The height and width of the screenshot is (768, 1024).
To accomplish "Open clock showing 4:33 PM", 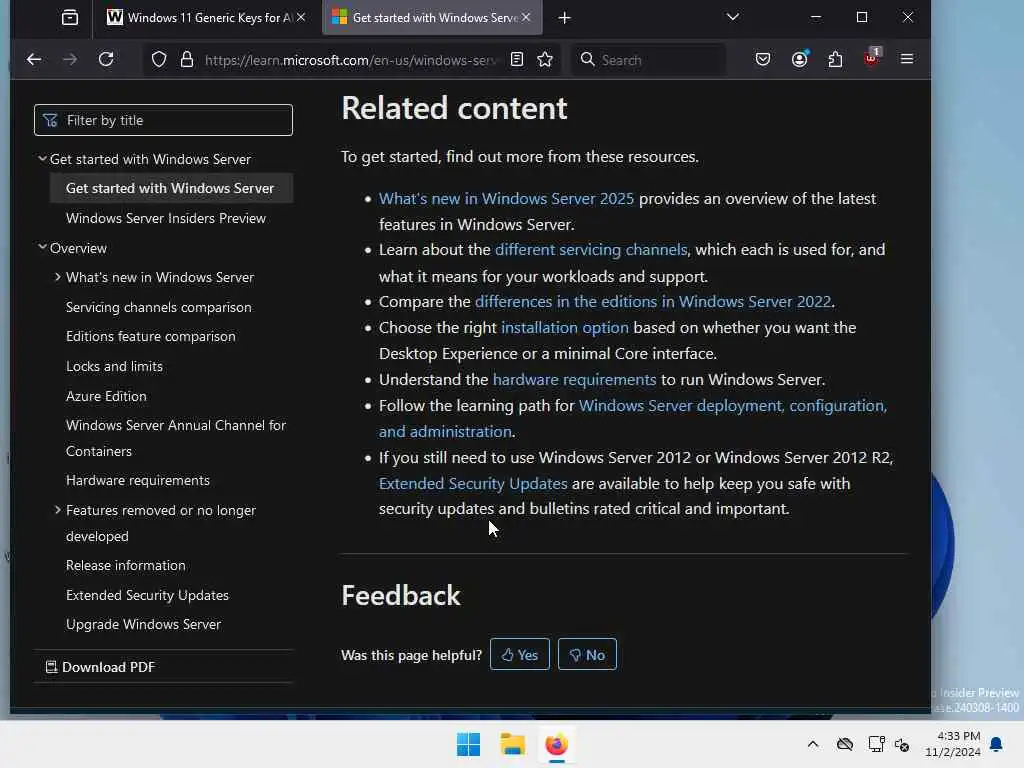I will [x=953, y=744].
